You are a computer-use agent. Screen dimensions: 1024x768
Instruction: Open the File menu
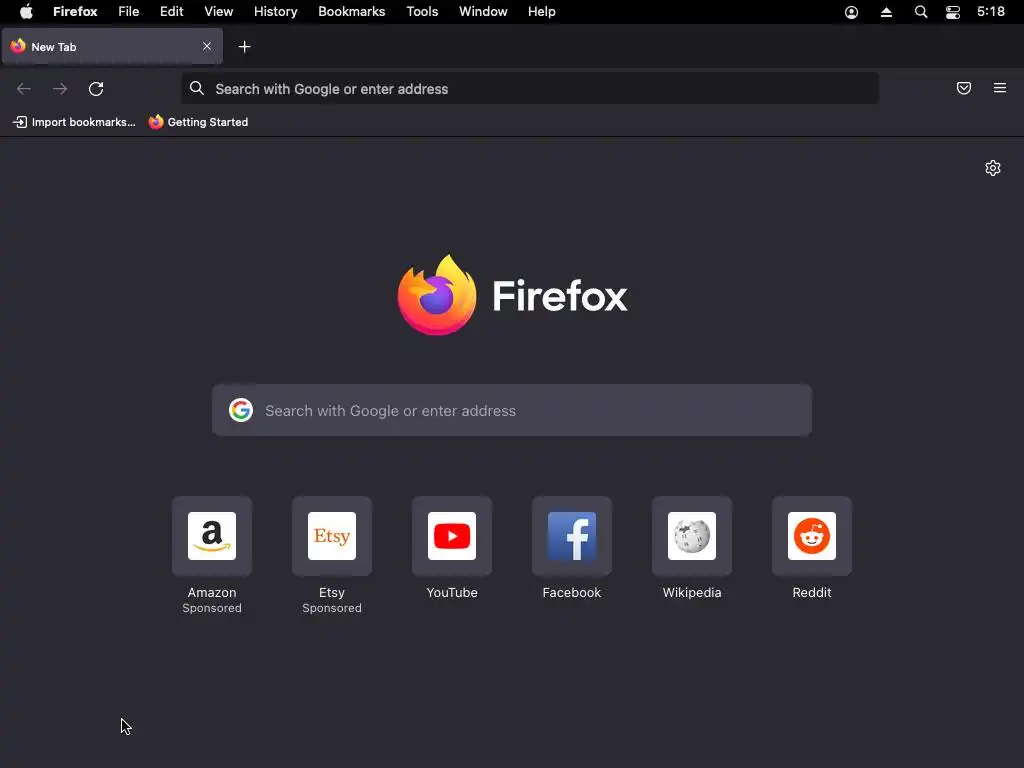129,12
